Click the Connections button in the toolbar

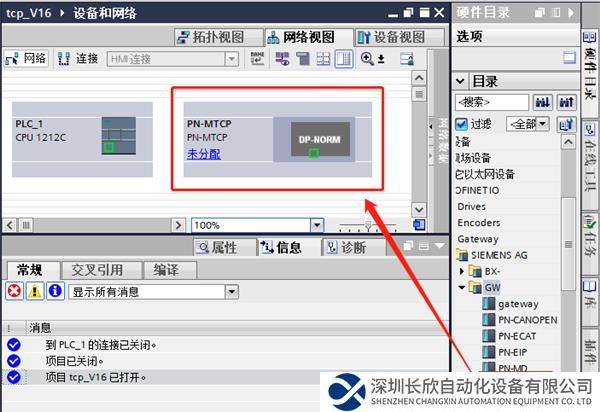(77, 60)
